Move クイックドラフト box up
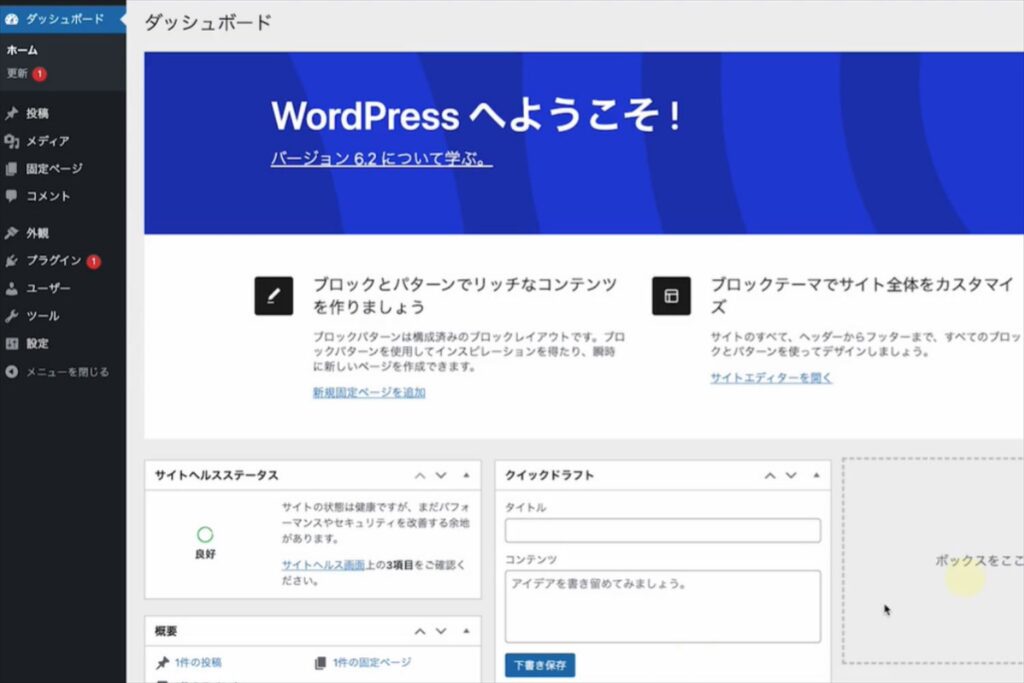 coord(770,476)
